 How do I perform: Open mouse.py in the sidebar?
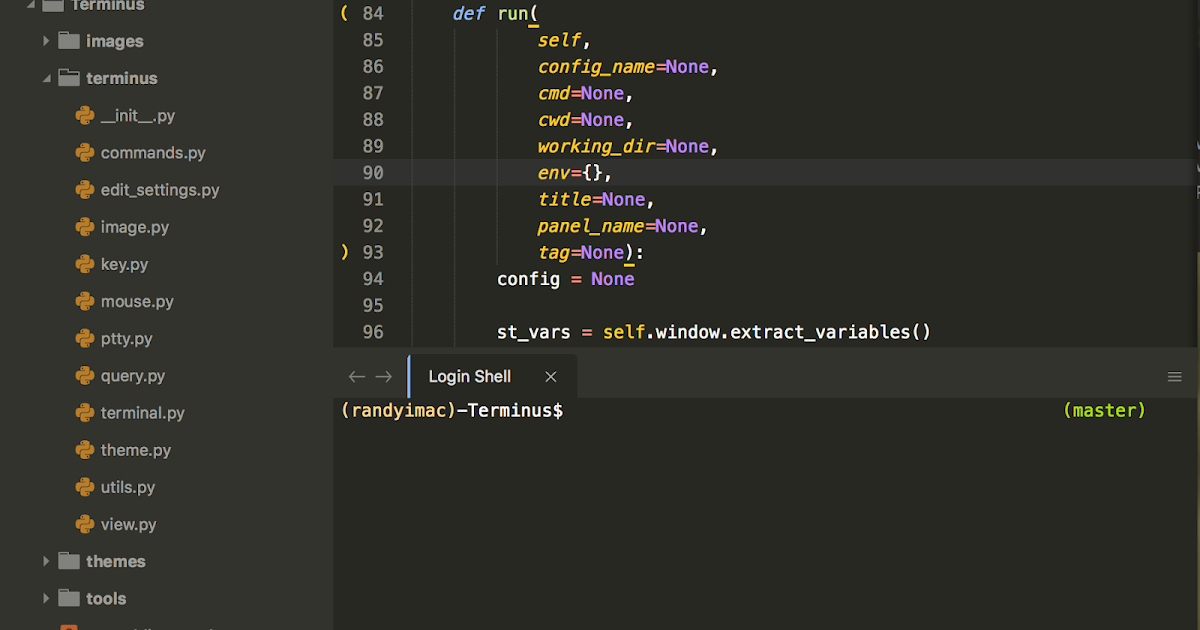coord(137,301)
